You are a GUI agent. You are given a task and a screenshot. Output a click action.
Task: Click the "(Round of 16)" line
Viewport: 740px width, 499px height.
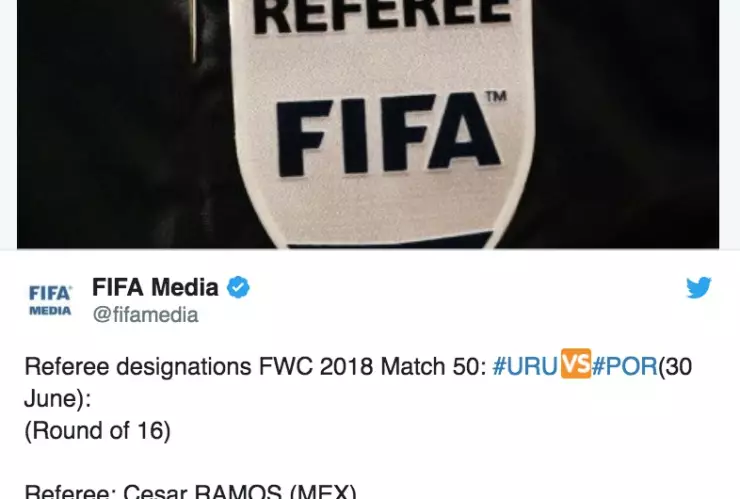click(97, 431)
